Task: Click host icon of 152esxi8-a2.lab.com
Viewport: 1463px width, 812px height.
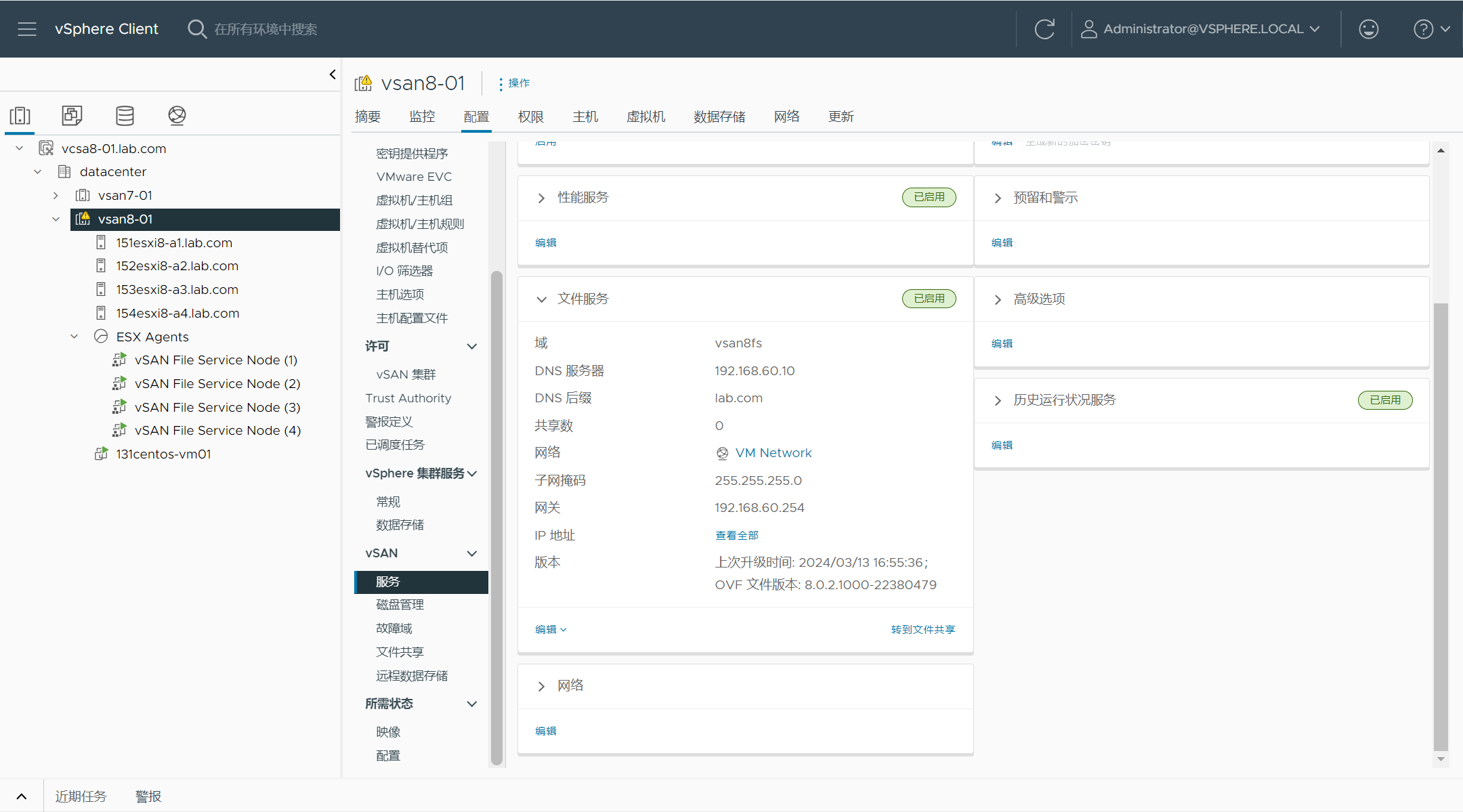Action: pos(101,265)
